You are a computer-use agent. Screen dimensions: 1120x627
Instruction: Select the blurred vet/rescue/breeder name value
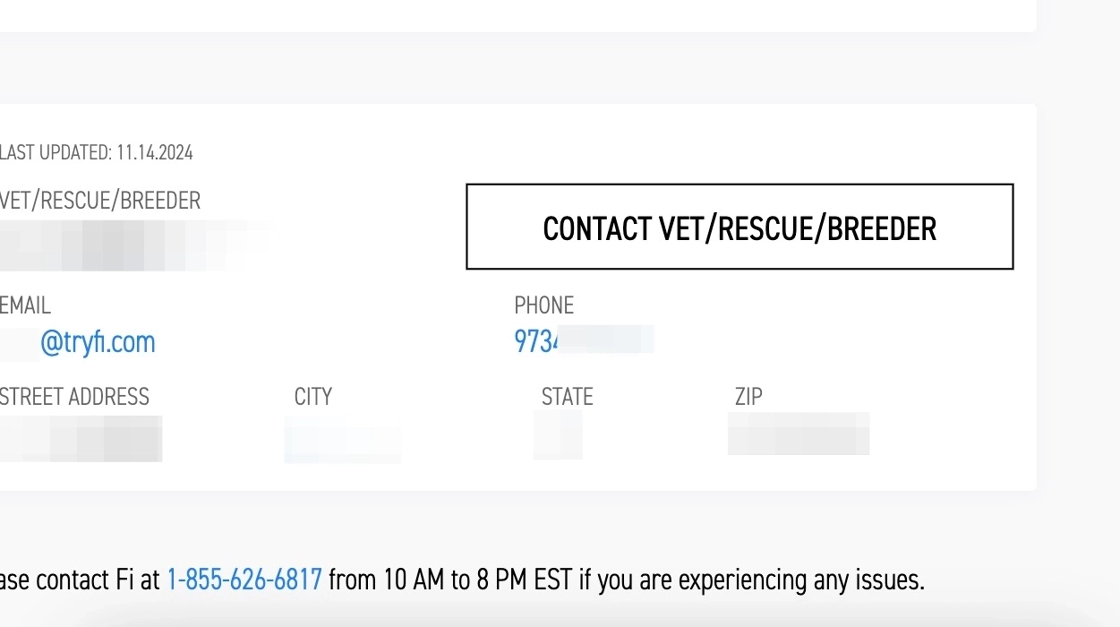pyautogui.click(x=130, y=246)
